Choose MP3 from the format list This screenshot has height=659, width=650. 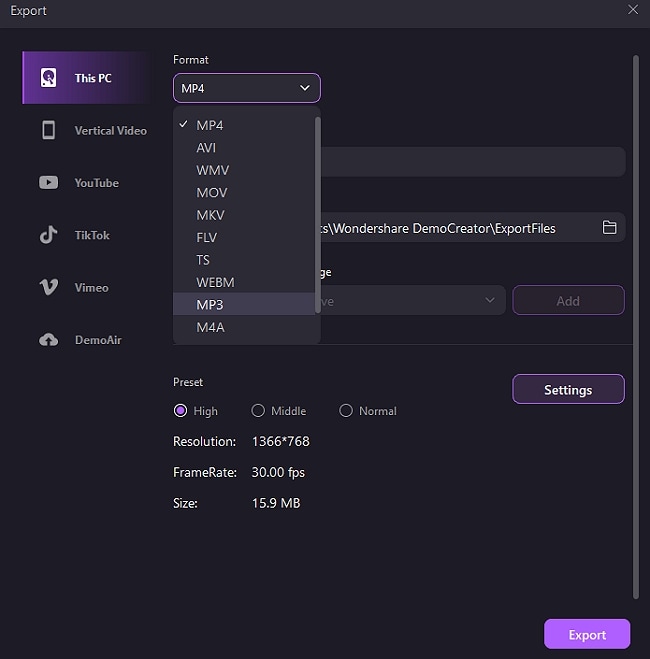point(210,304)
